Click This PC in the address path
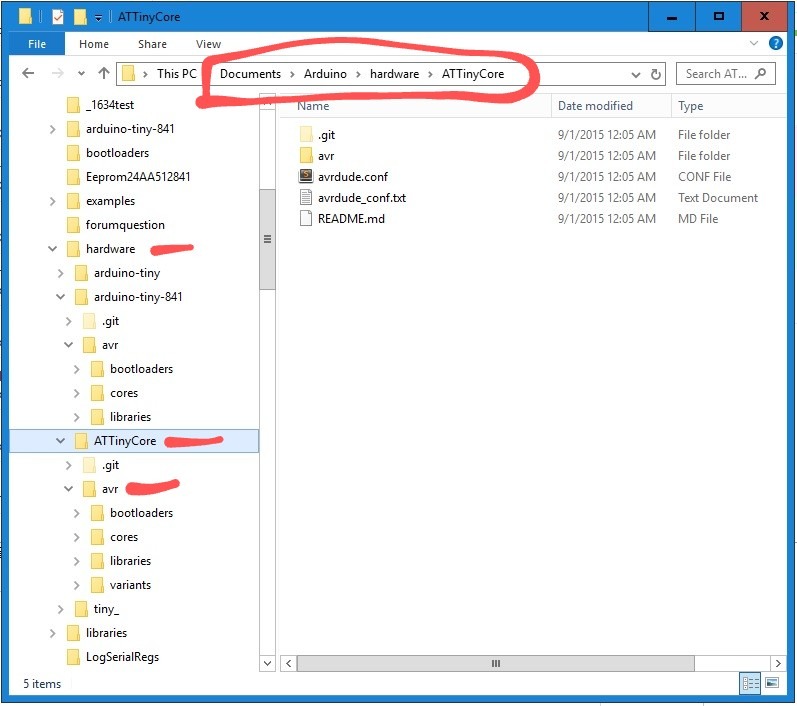 point(176,74)
